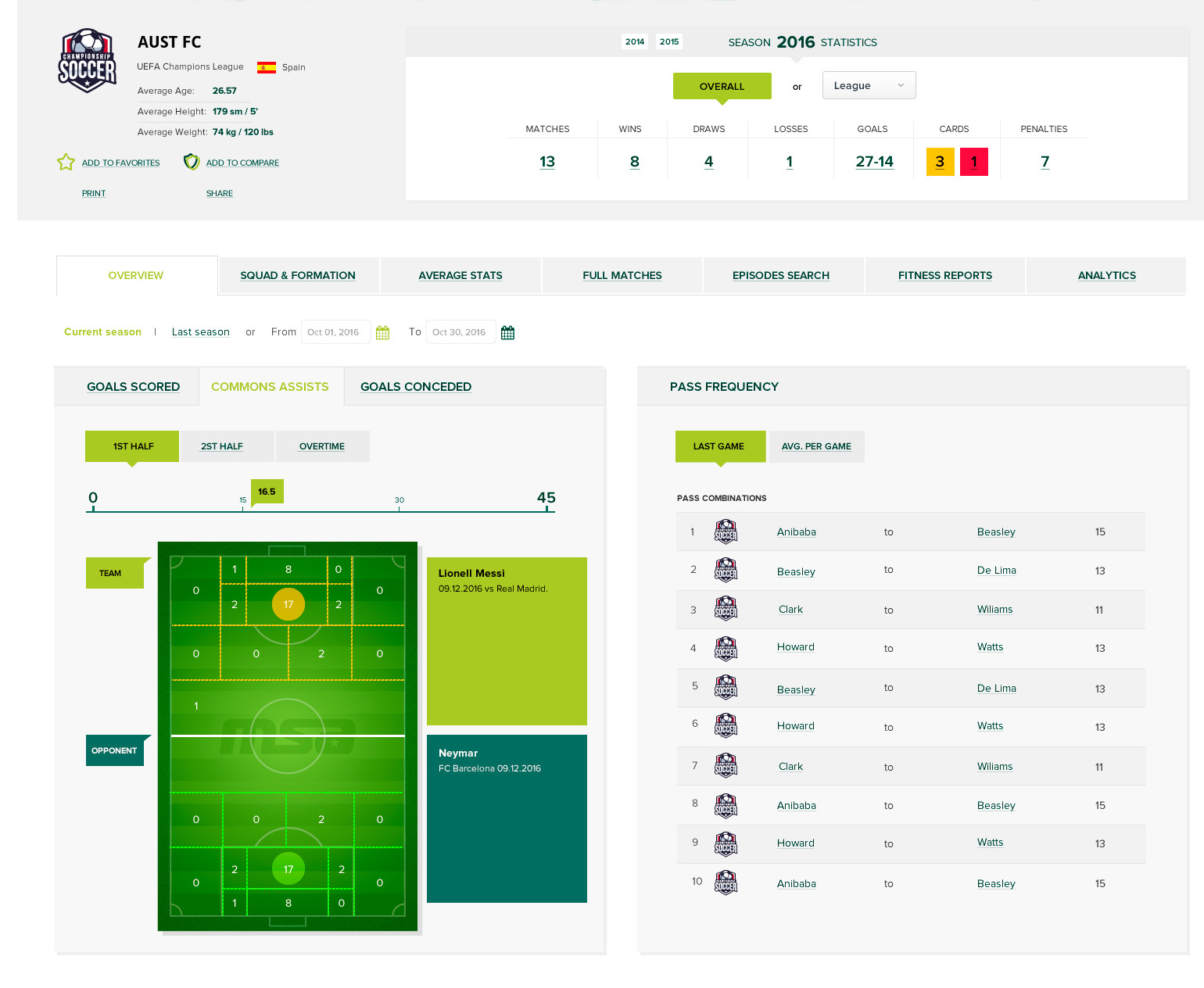Click the From date input field
The width and height of the screenshot is (1204, 988).
click(x=335, y=332)
